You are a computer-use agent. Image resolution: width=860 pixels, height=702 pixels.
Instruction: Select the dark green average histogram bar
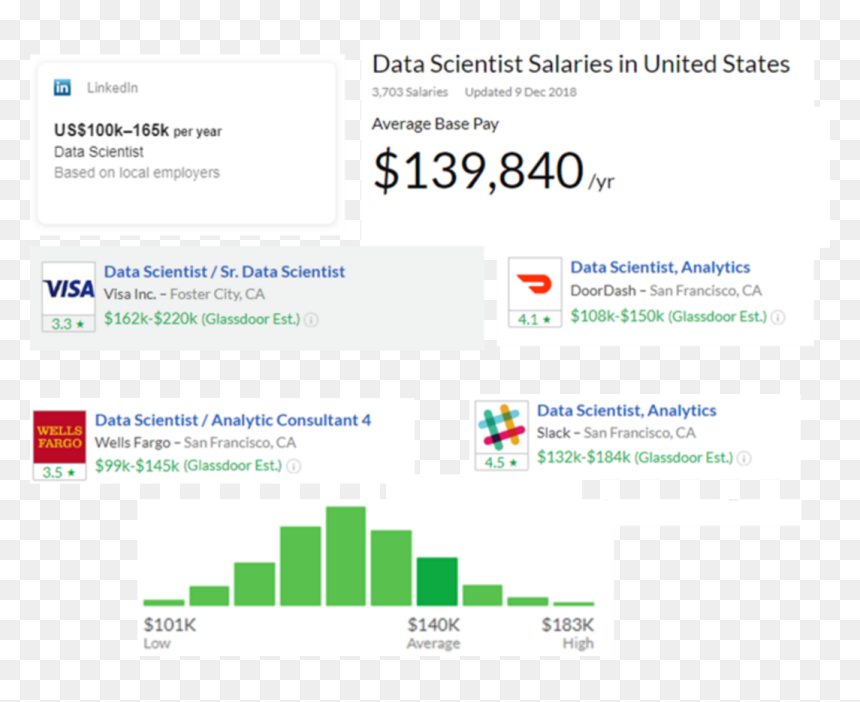tap(437, 581)
